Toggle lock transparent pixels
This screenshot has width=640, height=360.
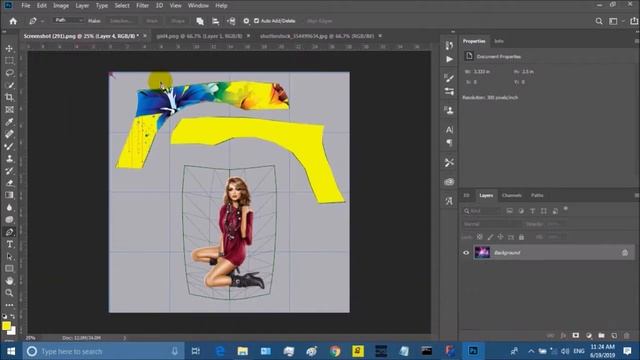[480, 237]
